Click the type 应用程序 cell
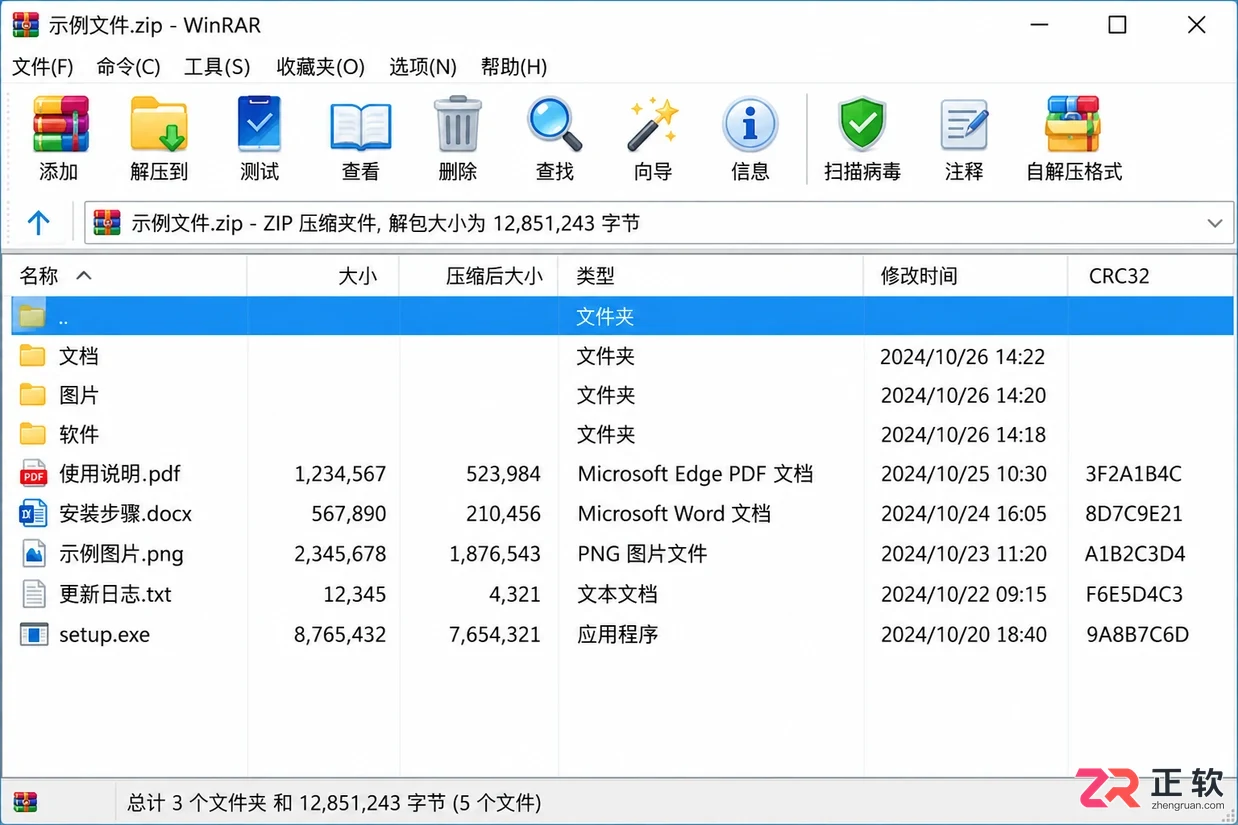The height and width of the screenshot is (825, 1238). coord(617,634)
